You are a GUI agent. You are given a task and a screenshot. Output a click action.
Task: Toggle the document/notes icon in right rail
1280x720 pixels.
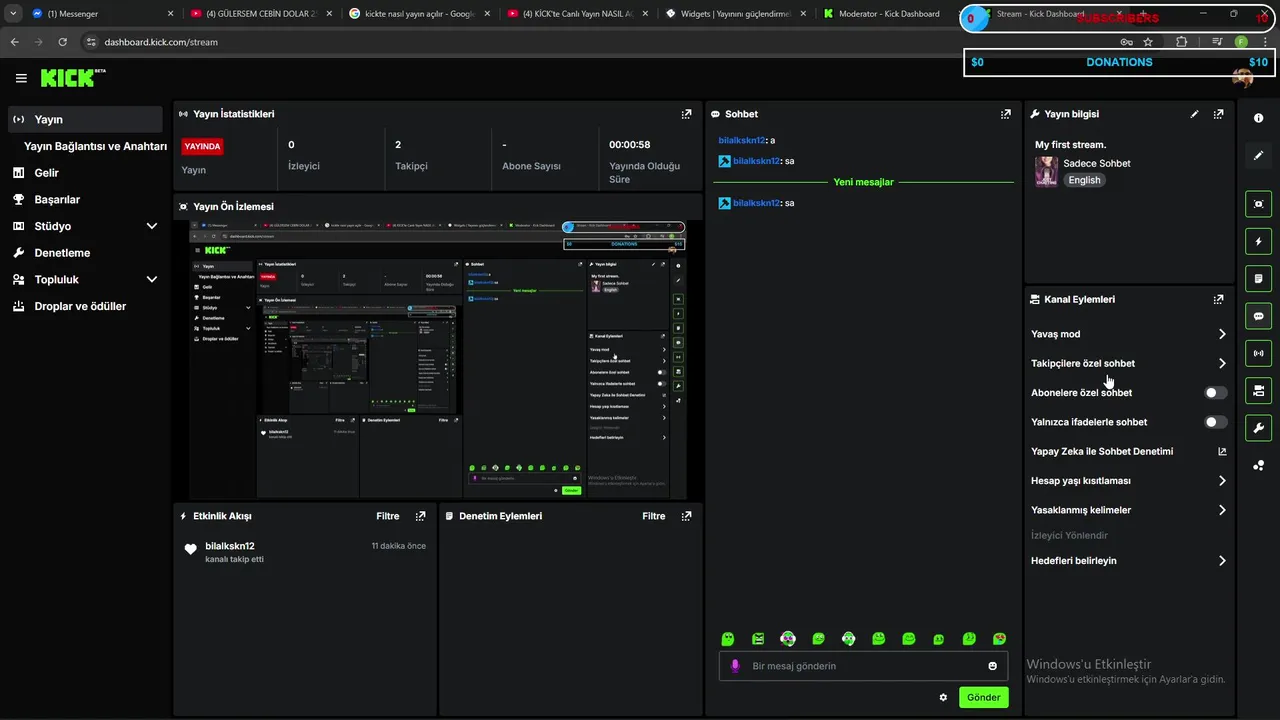(x=1259, y=278)
